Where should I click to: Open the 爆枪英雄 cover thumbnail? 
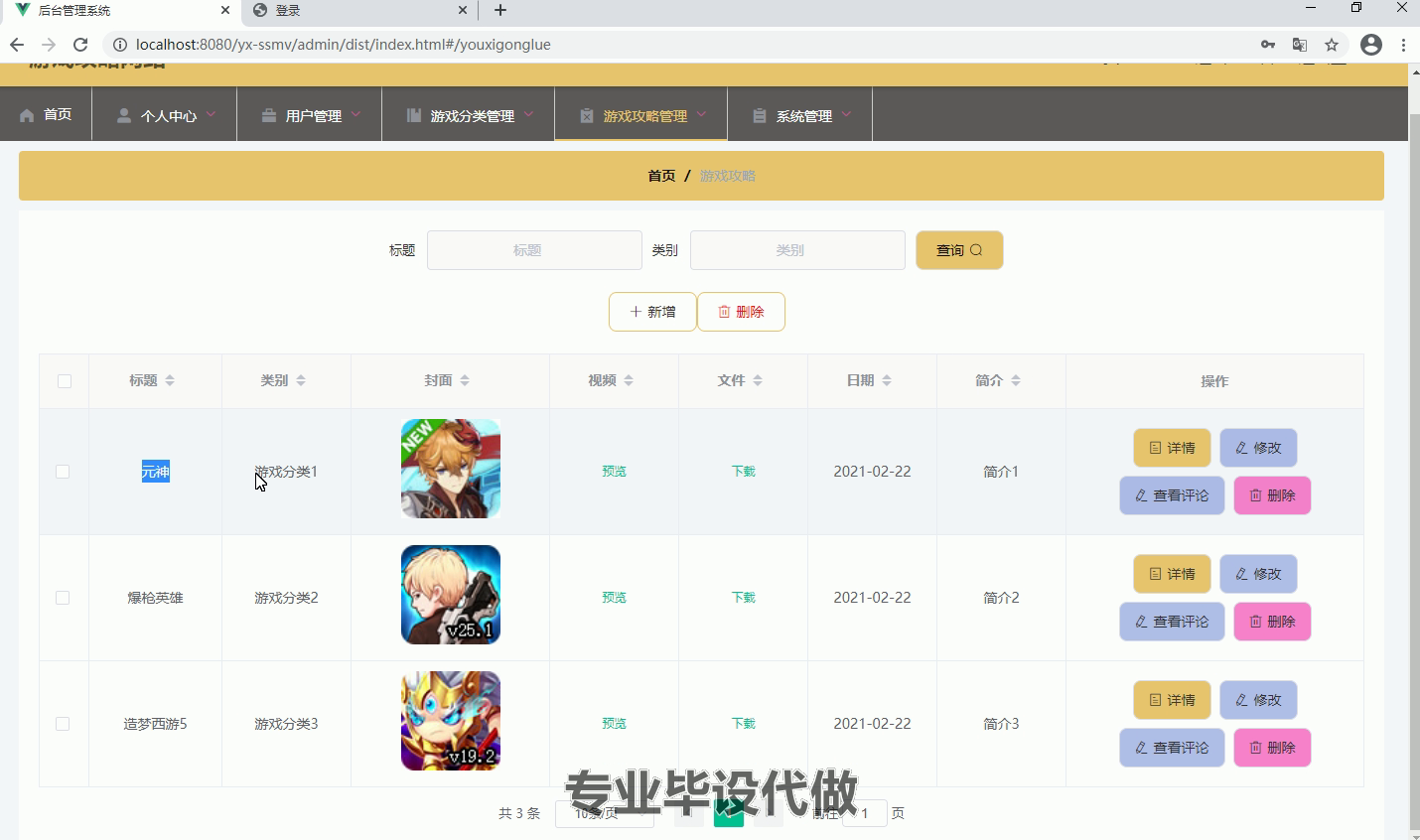click(x=451, y=595)
